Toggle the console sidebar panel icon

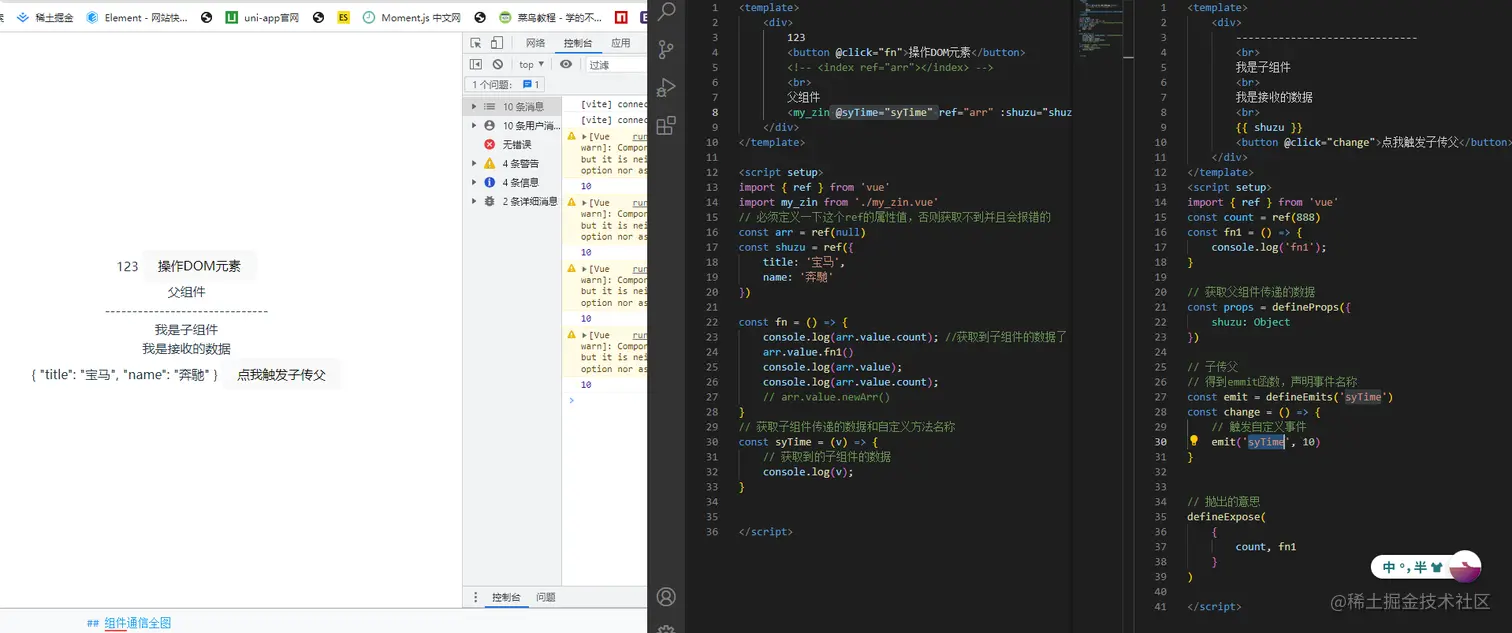pyautogui.click(x=476, y=64)
